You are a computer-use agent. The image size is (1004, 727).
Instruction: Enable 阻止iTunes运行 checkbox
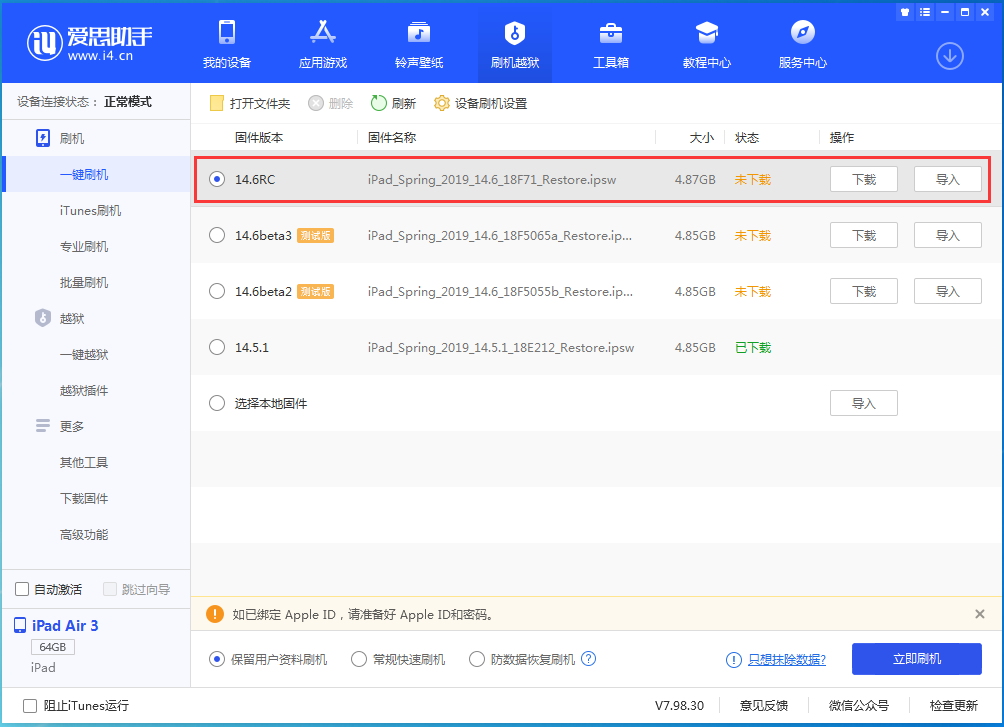(29, 705)
